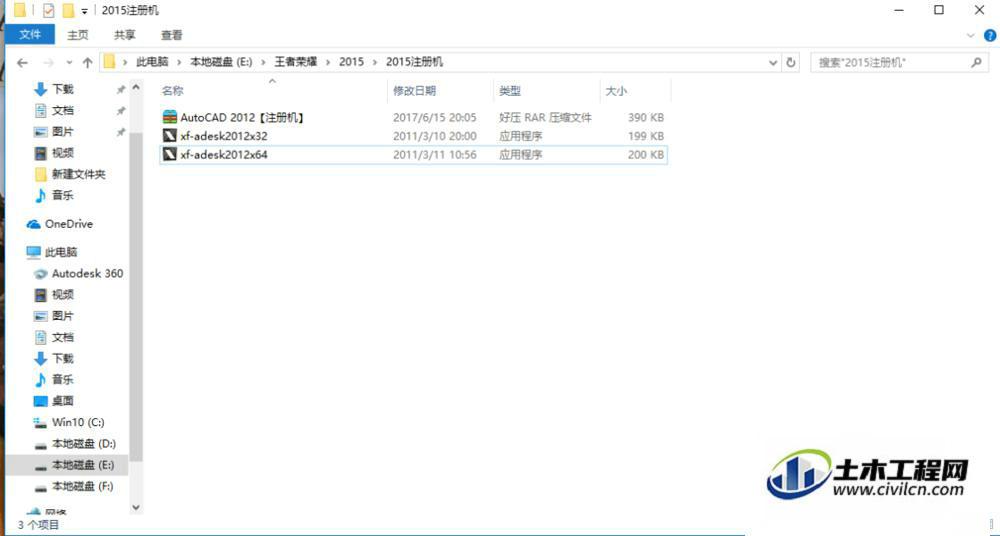Open 桌面 under 此电脑
1000x536 pixels.
tap(62, 401)
